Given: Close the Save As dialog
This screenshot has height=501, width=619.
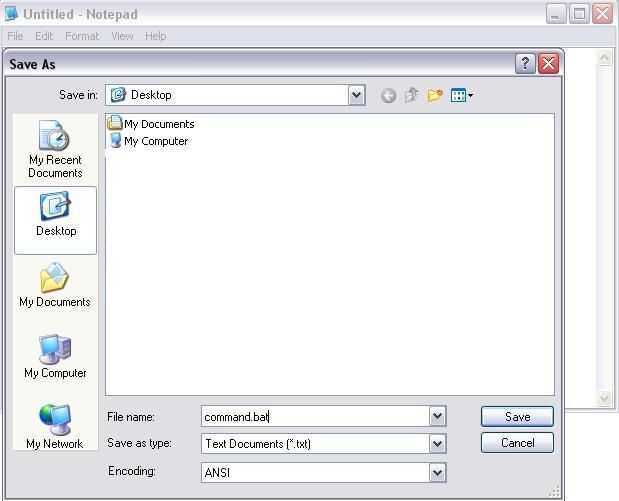Looking at the screenshot, I should point(548,63).
